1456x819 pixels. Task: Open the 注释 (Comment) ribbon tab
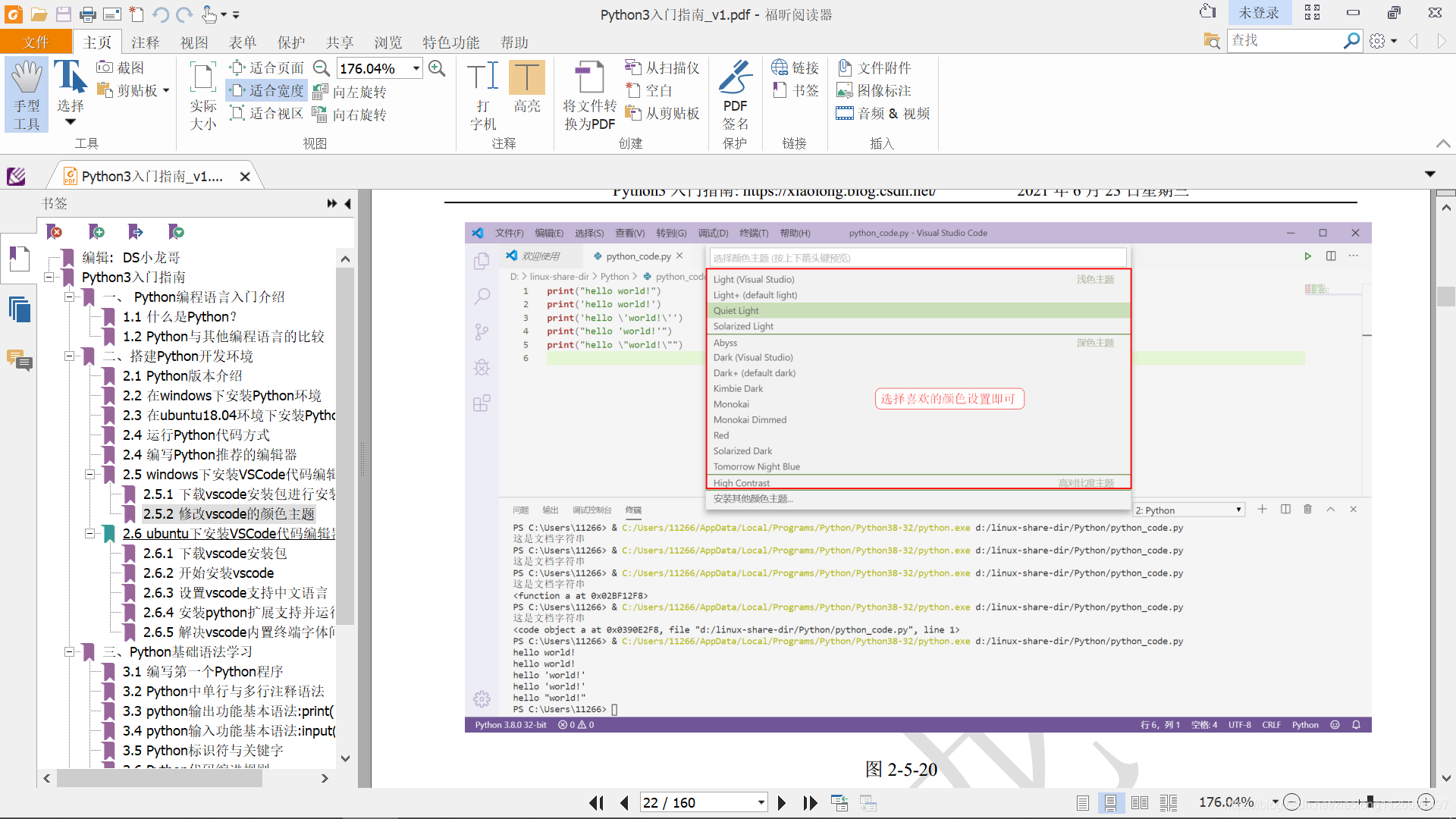[x=145, y=42]
